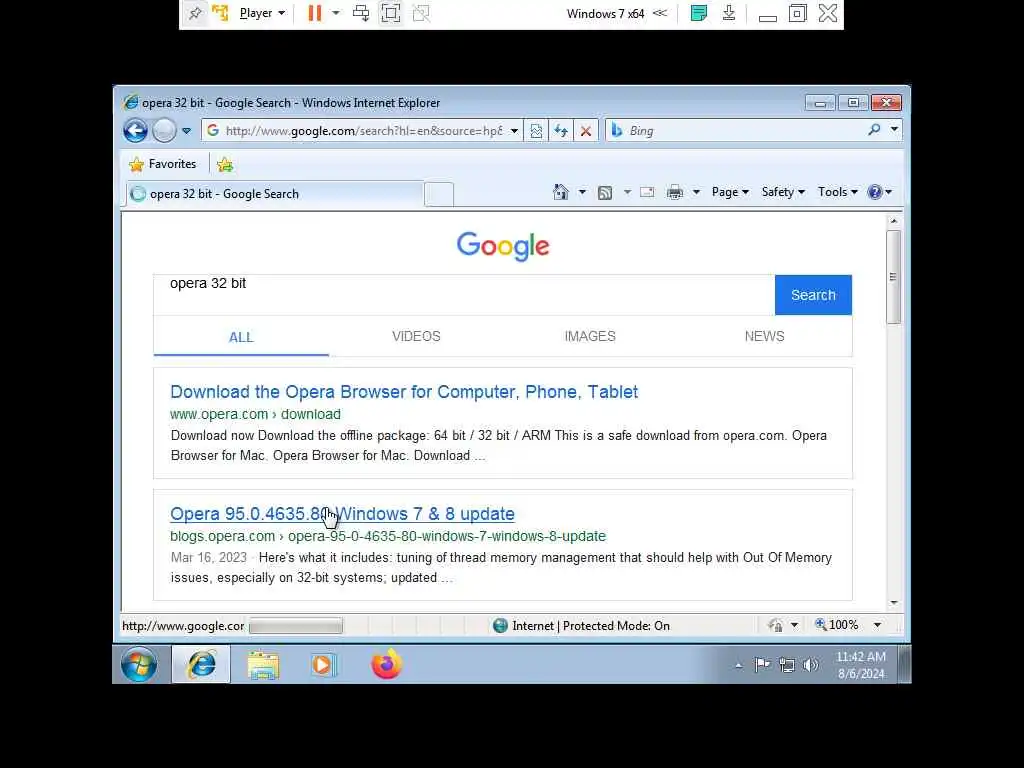1024x768 pixels.
Task: Click the www.opera.com › download URL text
Action: (255, 414)
